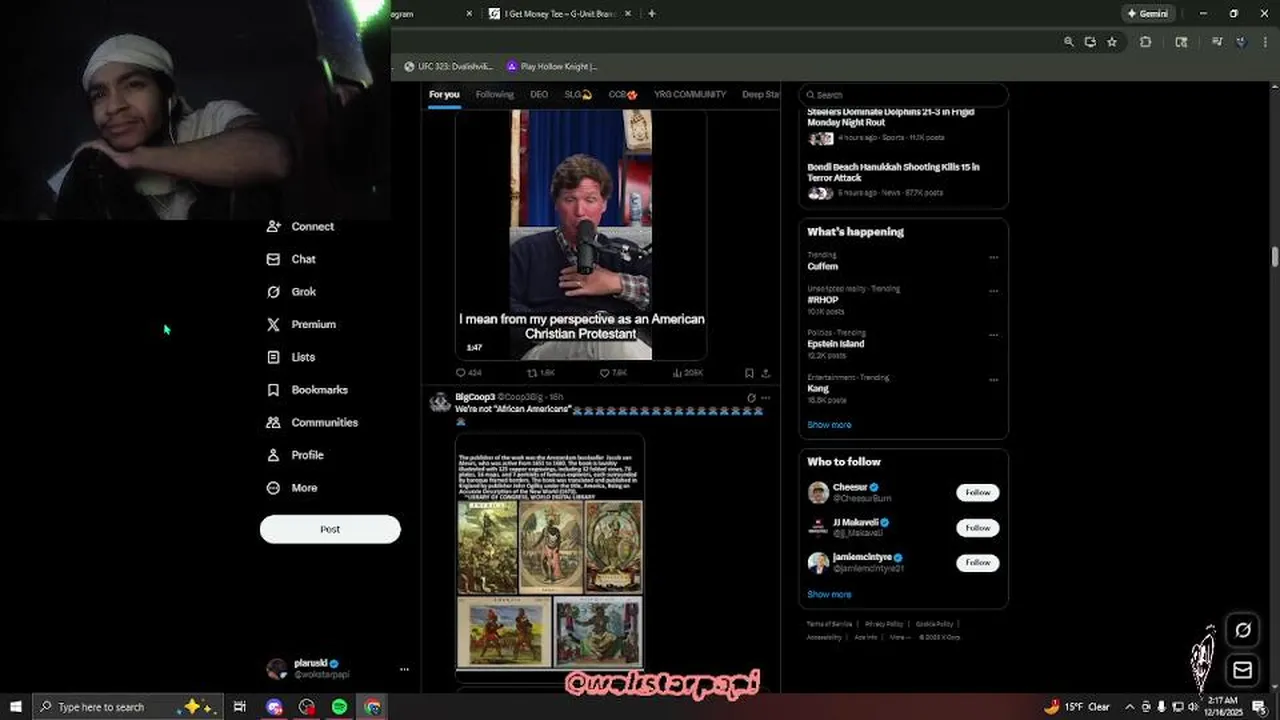Open options for Epstein Island trend
This screenshot has width=1280, height=720.
click(x=993, y=335)
